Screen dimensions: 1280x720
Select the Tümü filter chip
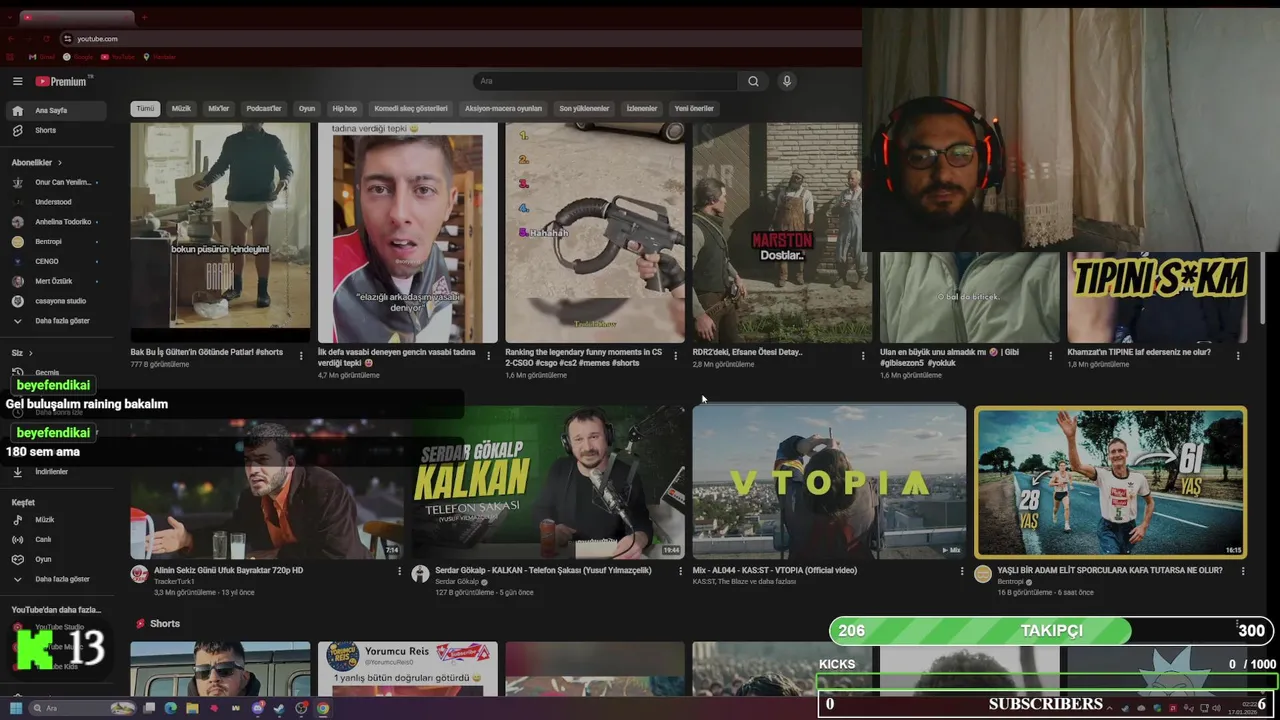145,108
